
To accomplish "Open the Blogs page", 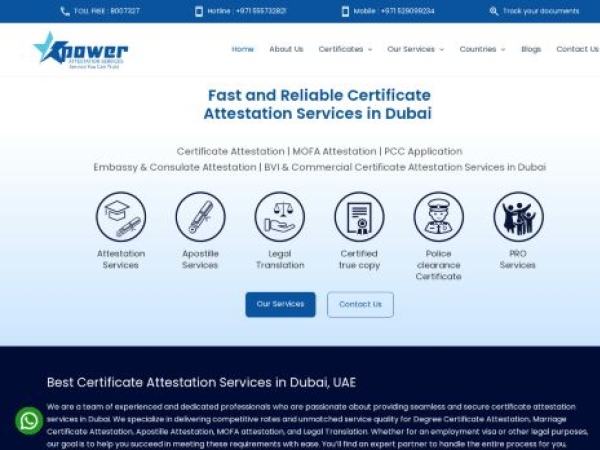I will coord(531,49).
